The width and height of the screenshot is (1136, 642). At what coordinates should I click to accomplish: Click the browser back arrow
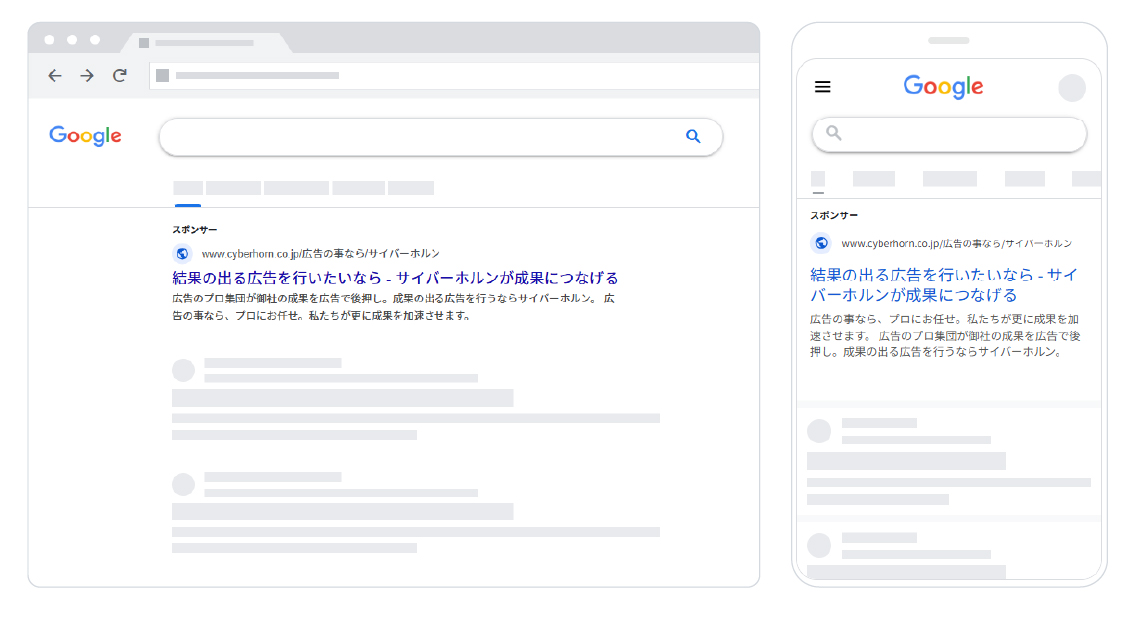pos(55,76)
